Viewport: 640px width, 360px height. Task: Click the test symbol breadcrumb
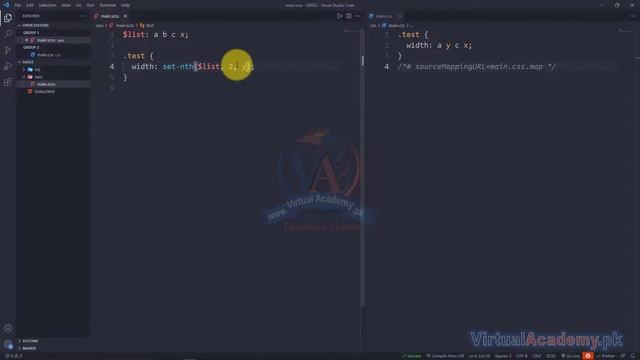pyautogui.click(x=149, y=25)
